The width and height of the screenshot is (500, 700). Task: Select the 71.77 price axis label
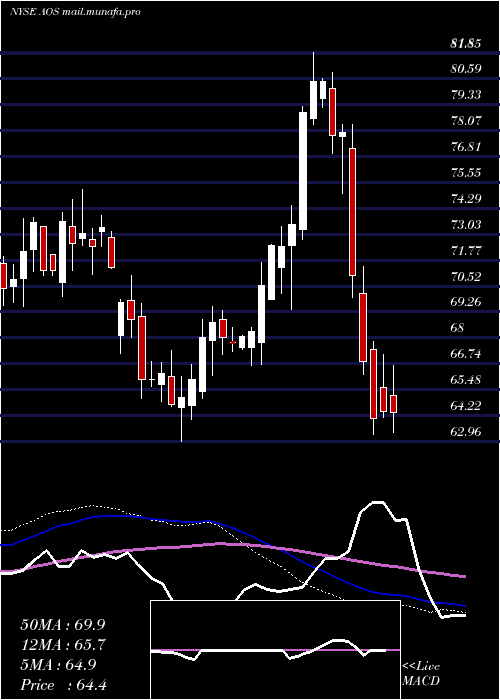click(466, 251)
